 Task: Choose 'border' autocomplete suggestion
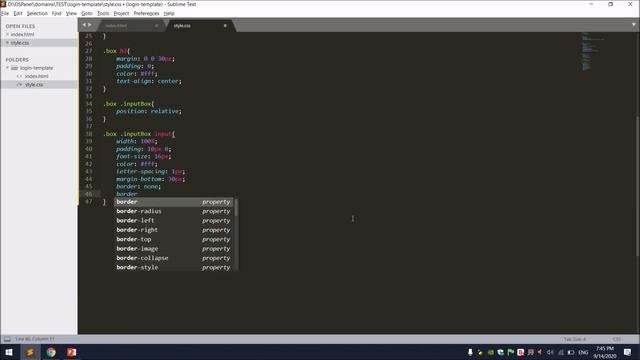coord(174,202)
